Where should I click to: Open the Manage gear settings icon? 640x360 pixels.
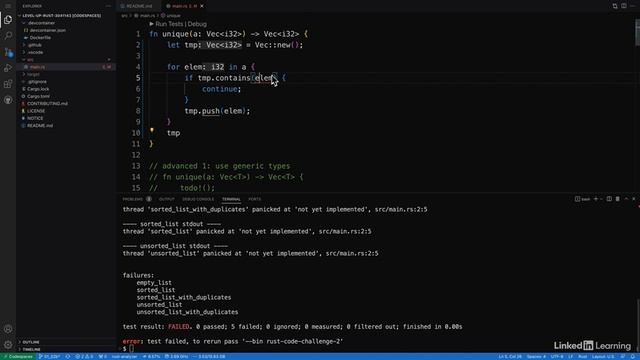(8, 345)
